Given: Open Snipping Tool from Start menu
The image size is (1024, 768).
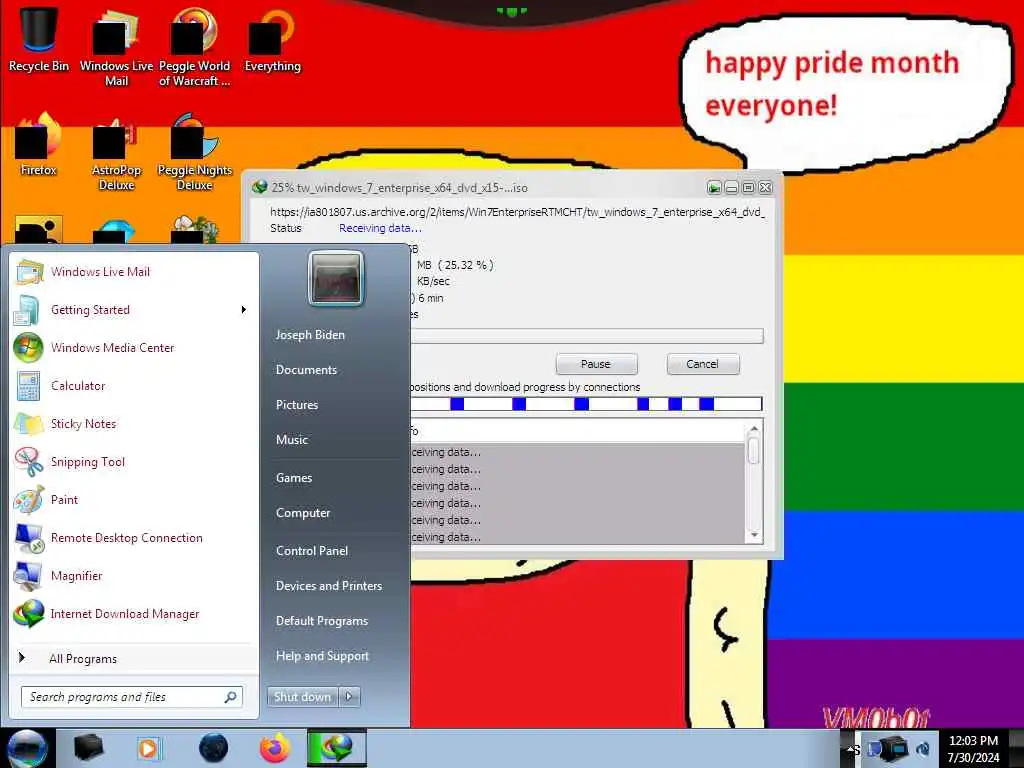Looking at the screenshot, I should pyautogui.click(x=134, y=461).
